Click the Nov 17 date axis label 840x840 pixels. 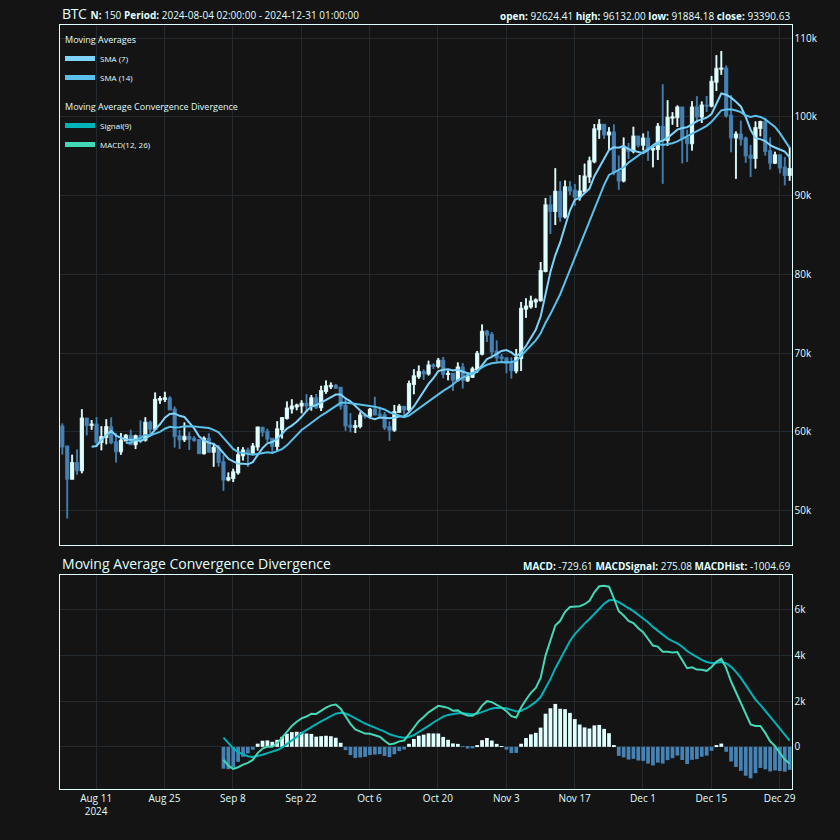tap(575, 799)
